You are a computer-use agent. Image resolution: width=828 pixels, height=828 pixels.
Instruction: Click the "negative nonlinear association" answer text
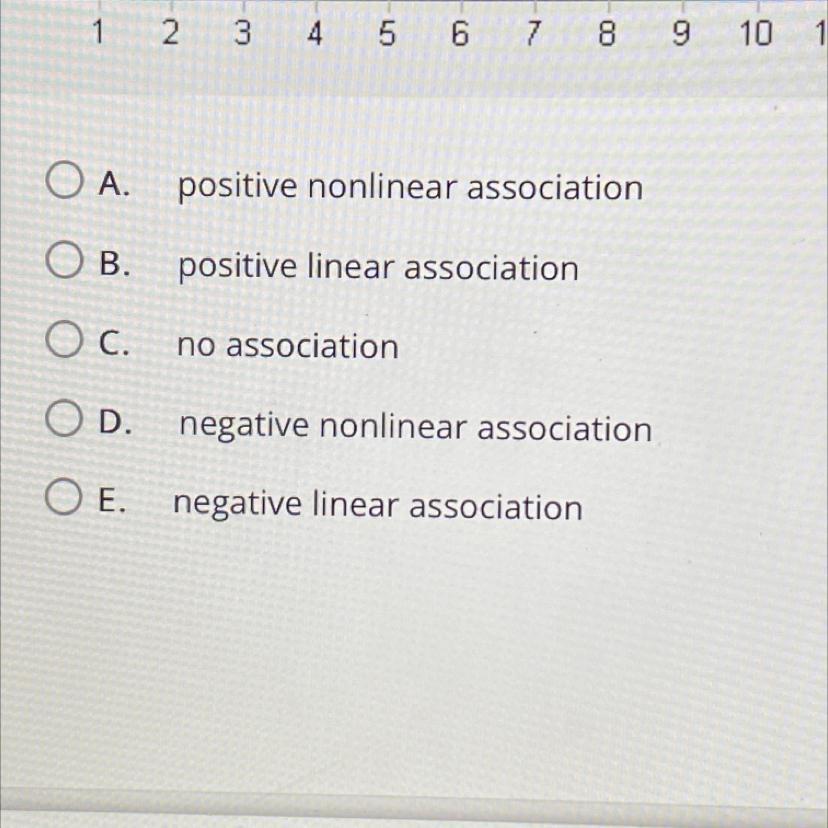pos(415,427)
